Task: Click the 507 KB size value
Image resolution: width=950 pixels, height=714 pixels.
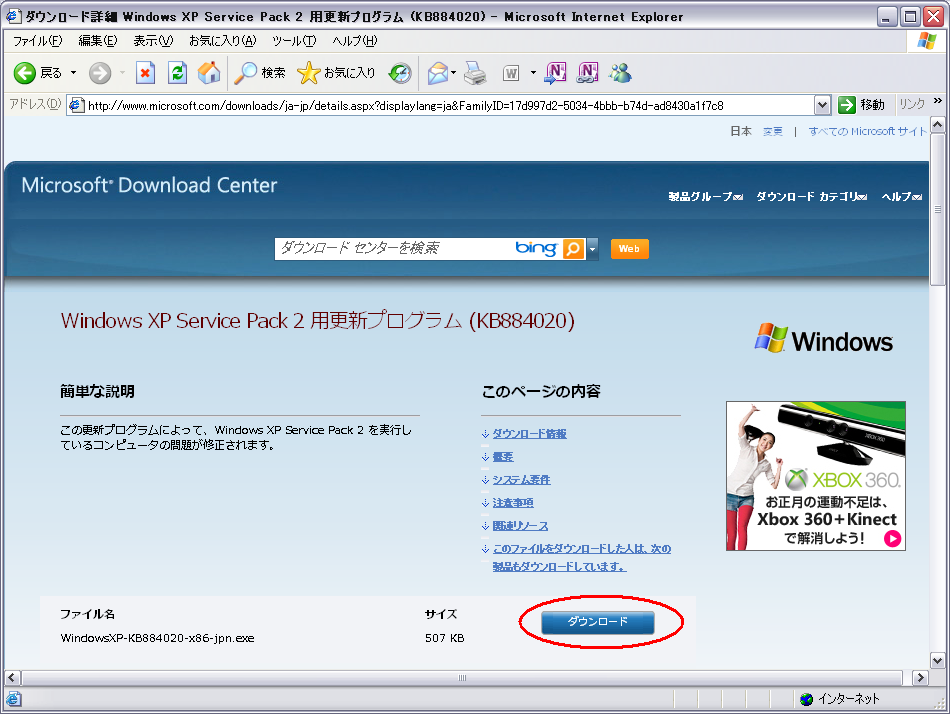Action: [445, 638]
